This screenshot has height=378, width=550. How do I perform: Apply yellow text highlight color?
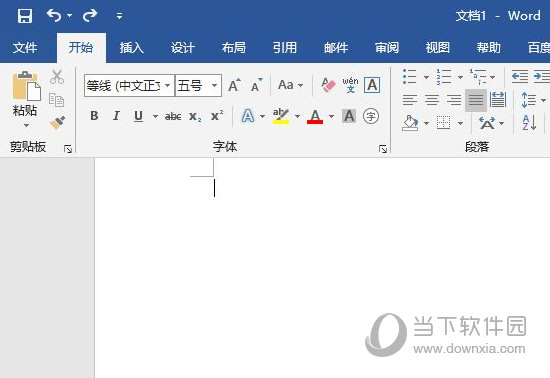click(x=281, y=116)
